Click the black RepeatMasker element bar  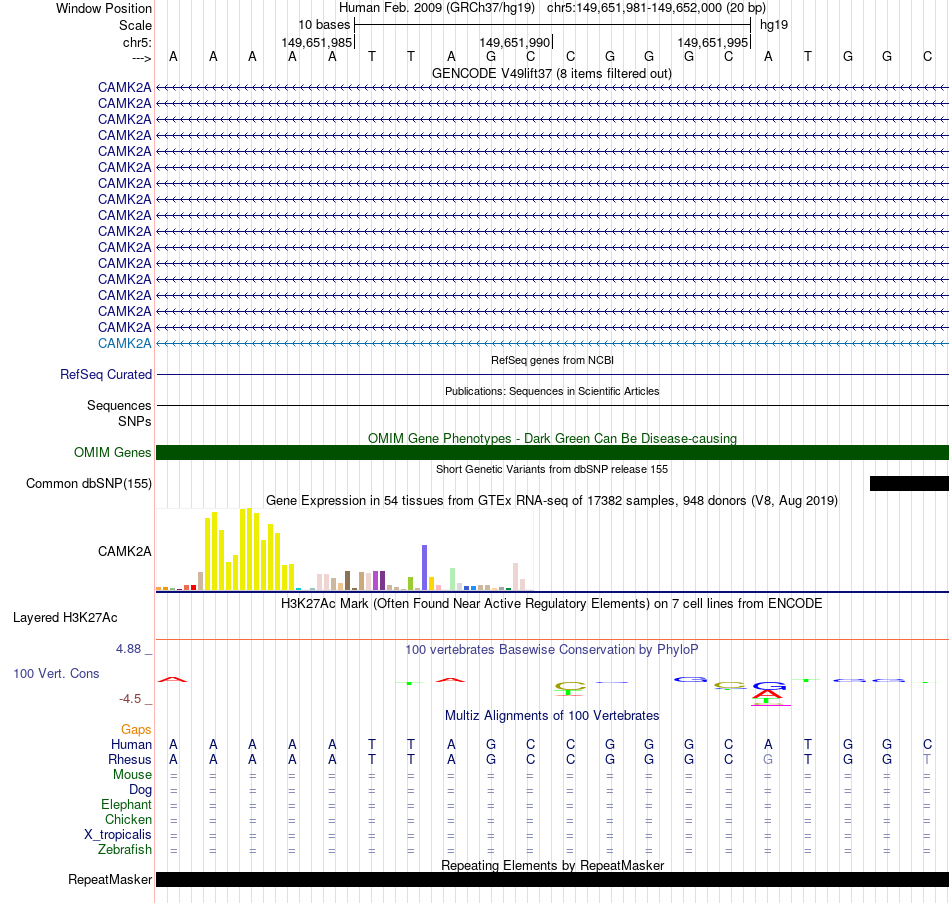[x=552, y=879]
